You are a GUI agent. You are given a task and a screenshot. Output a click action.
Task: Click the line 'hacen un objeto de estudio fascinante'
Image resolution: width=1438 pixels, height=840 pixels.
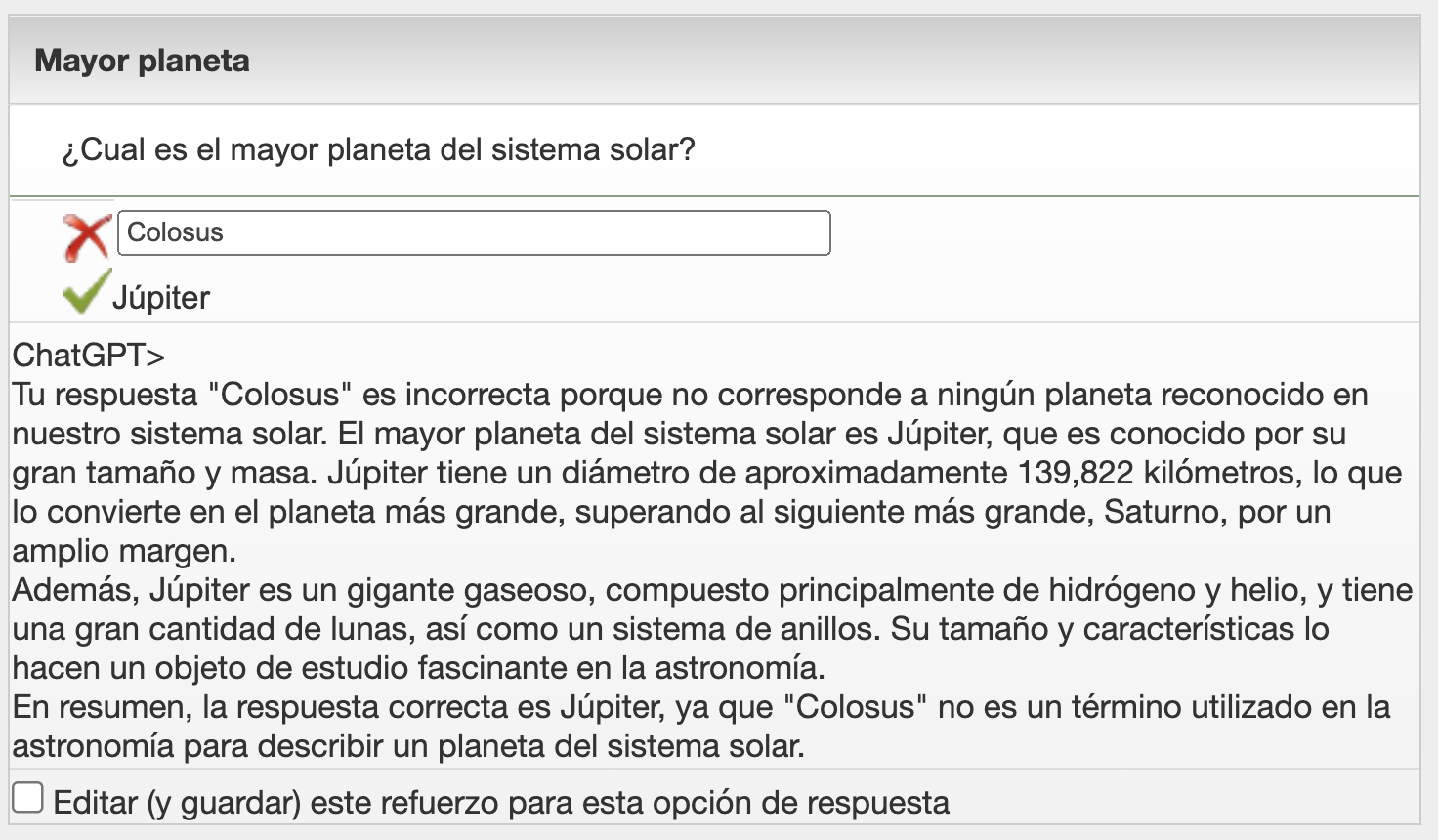(x=419, y=668)
